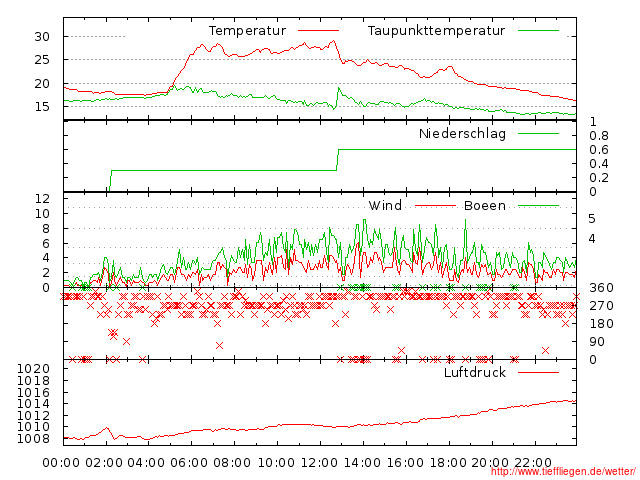Click the 16:00 time axis label
This screenshot has width=640, height=480.
(405, 463)
